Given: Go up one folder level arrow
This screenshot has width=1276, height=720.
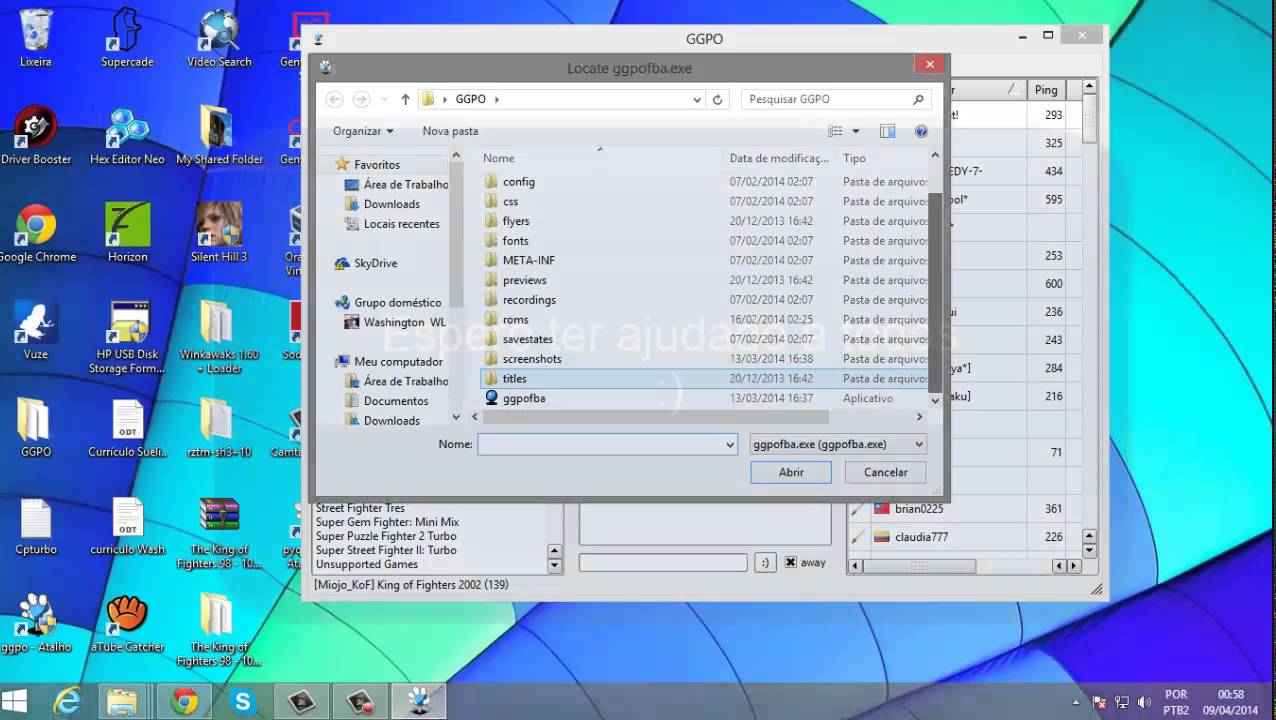Looking at the screenshot, I should pyautogui.click(x=405, y=99).
